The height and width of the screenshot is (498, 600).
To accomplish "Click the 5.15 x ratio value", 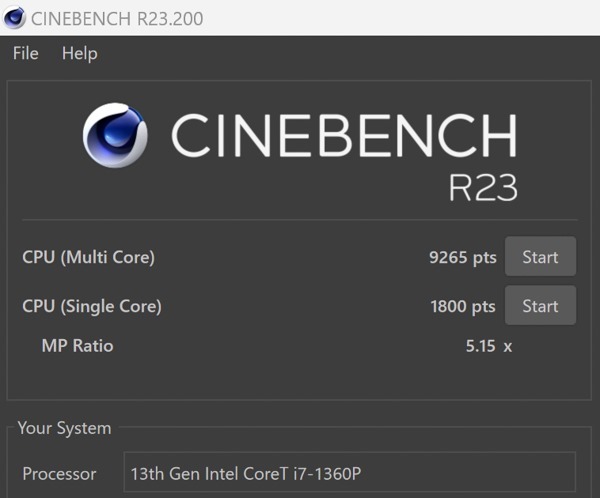I will pyautogui.click(x=489, y=346).
